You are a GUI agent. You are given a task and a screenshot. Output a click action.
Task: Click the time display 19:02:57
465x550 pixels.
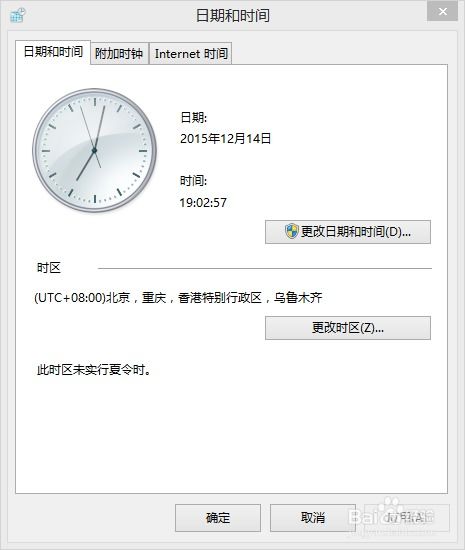(x=203, y=202)
